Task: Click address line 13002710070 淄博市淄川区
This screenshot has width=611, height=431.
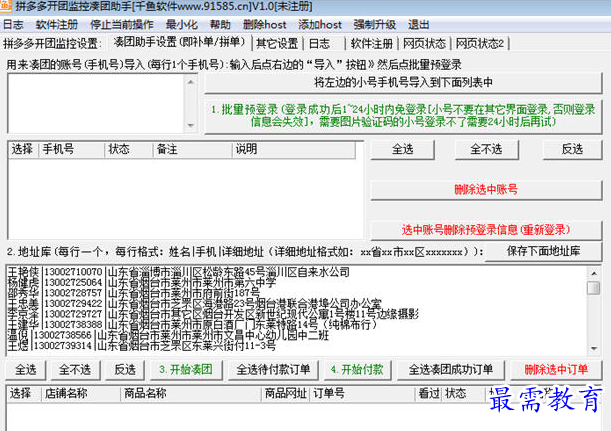Action: point(178,272)
